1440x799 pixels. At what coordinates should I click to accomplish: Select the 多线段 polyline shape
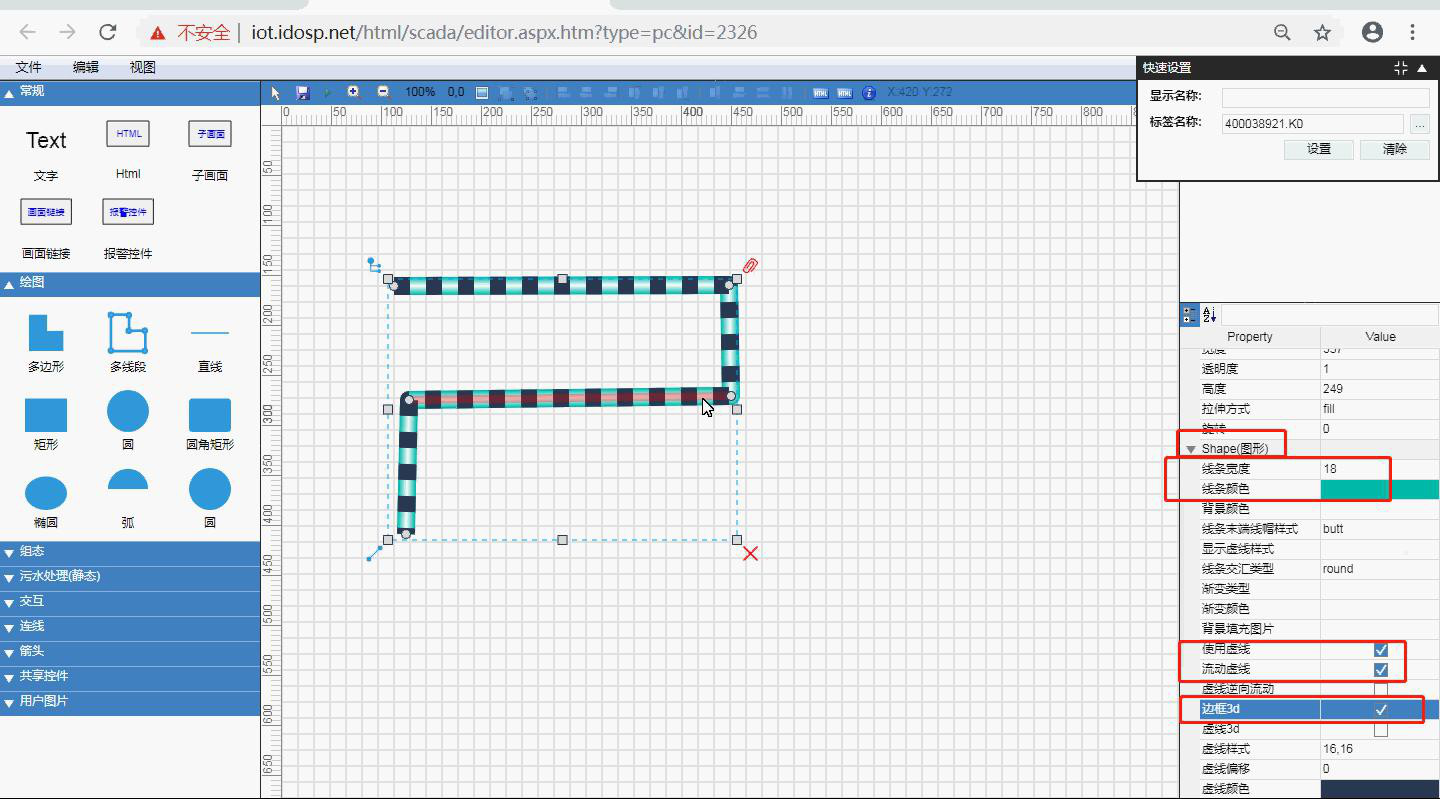coord(128,333)
